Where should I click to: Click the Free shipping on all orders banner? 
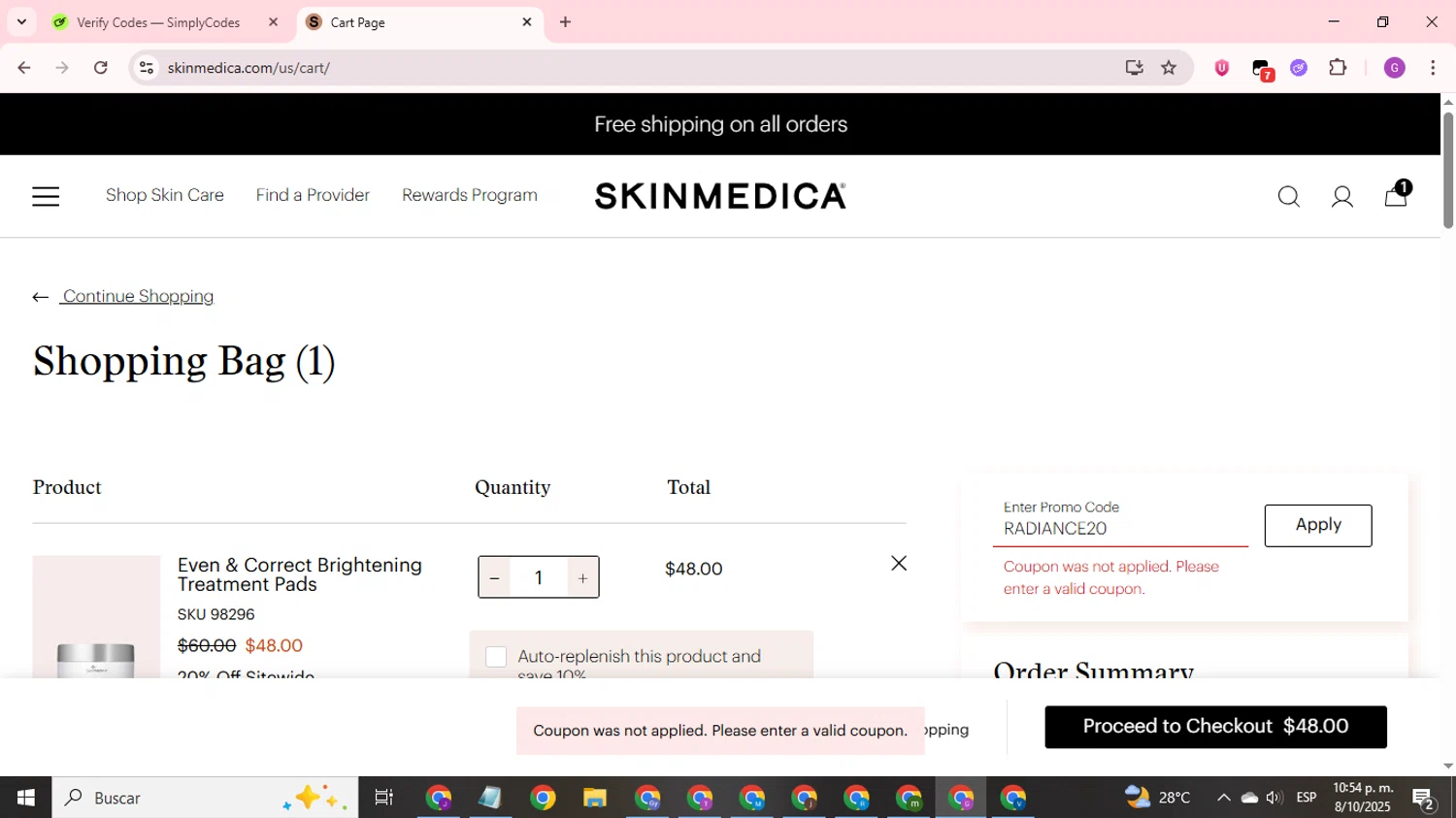[x=720, y=124]
